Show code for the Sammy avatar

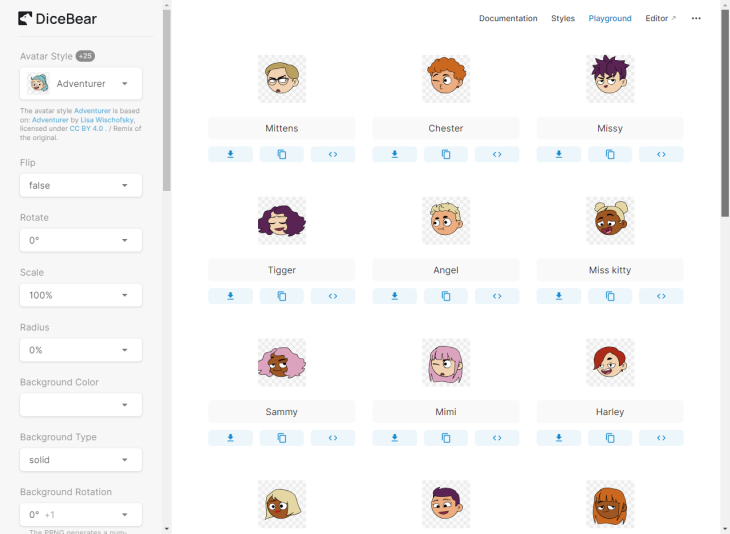click(x=333, y=438)
